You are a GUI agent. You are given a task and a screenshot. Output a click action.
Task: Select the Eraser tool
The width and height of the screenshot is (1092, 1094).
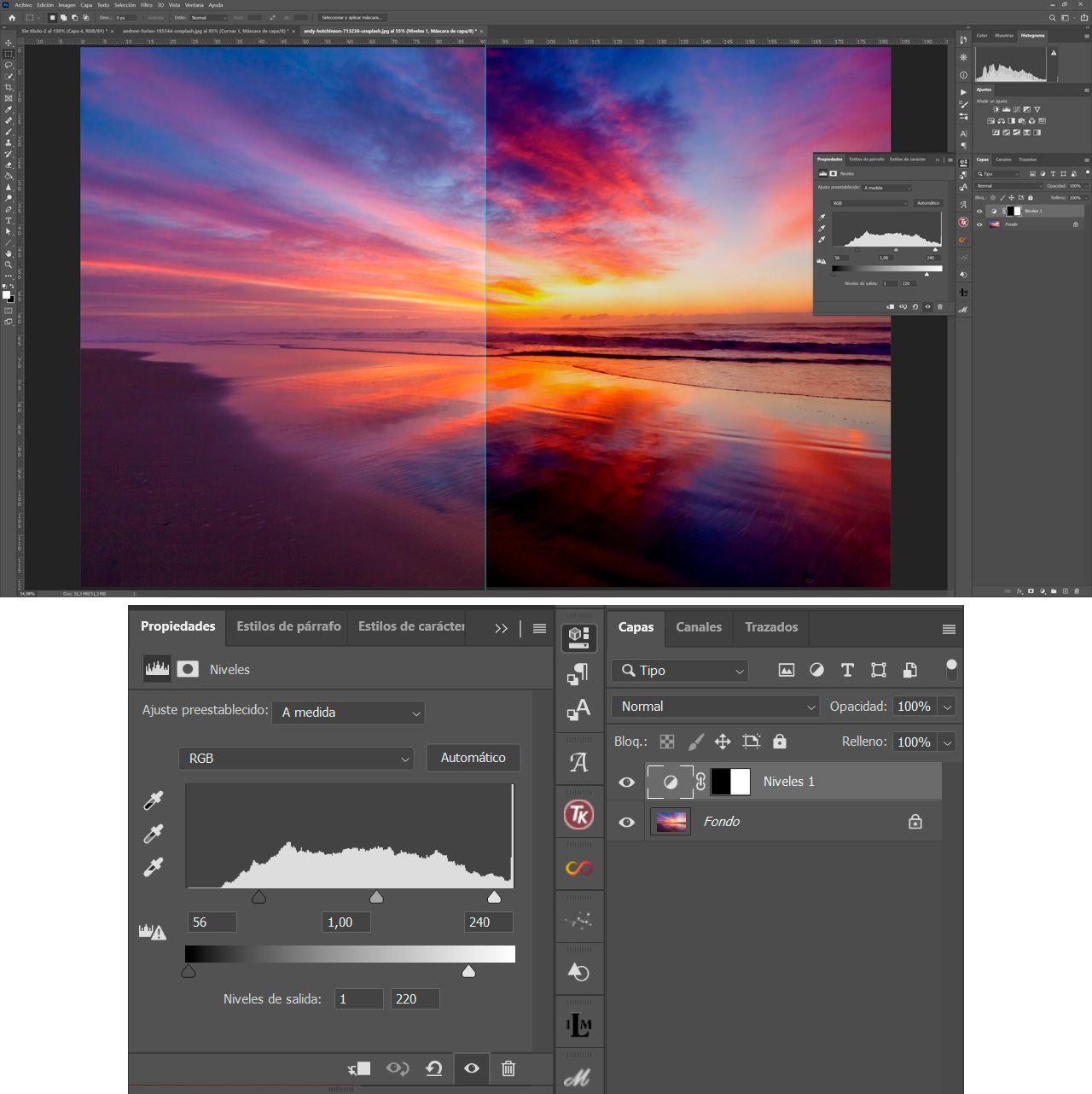click(9, 165)
